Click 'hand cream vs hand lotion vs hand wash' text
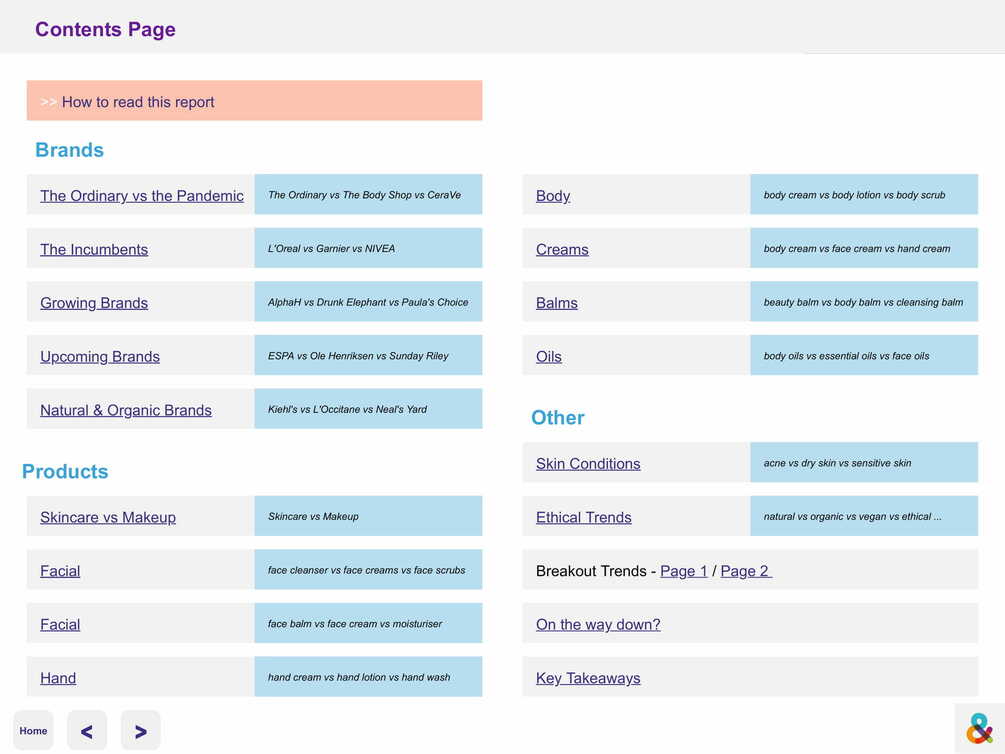The image size is (1005, 754). click(359, 677)
